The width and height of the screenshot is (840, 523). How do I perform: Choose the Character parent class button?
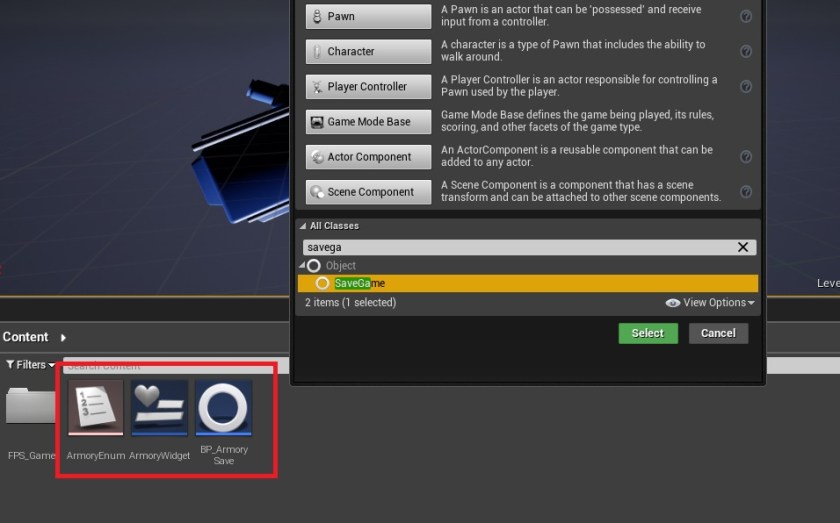click(x=368, y=51)
